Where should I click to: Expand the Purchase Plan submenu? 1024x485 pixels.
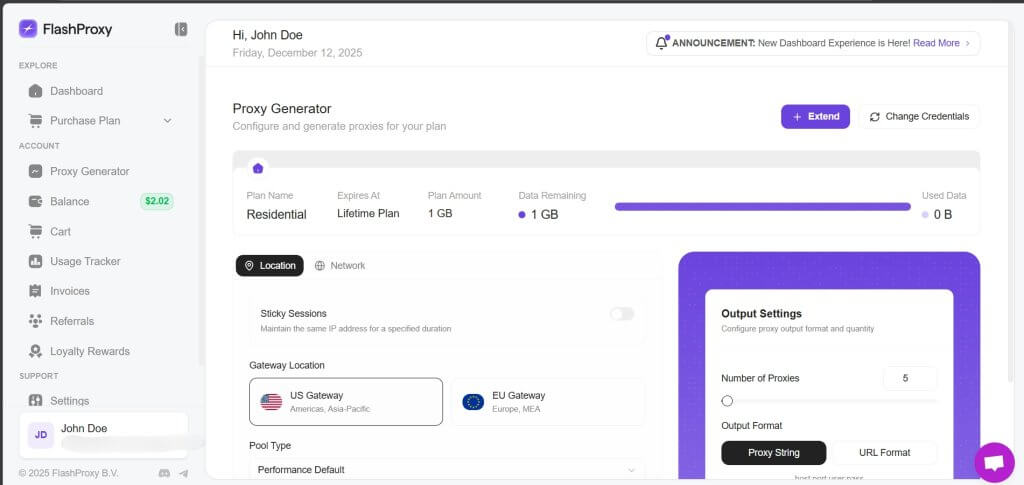coord(167,121)
